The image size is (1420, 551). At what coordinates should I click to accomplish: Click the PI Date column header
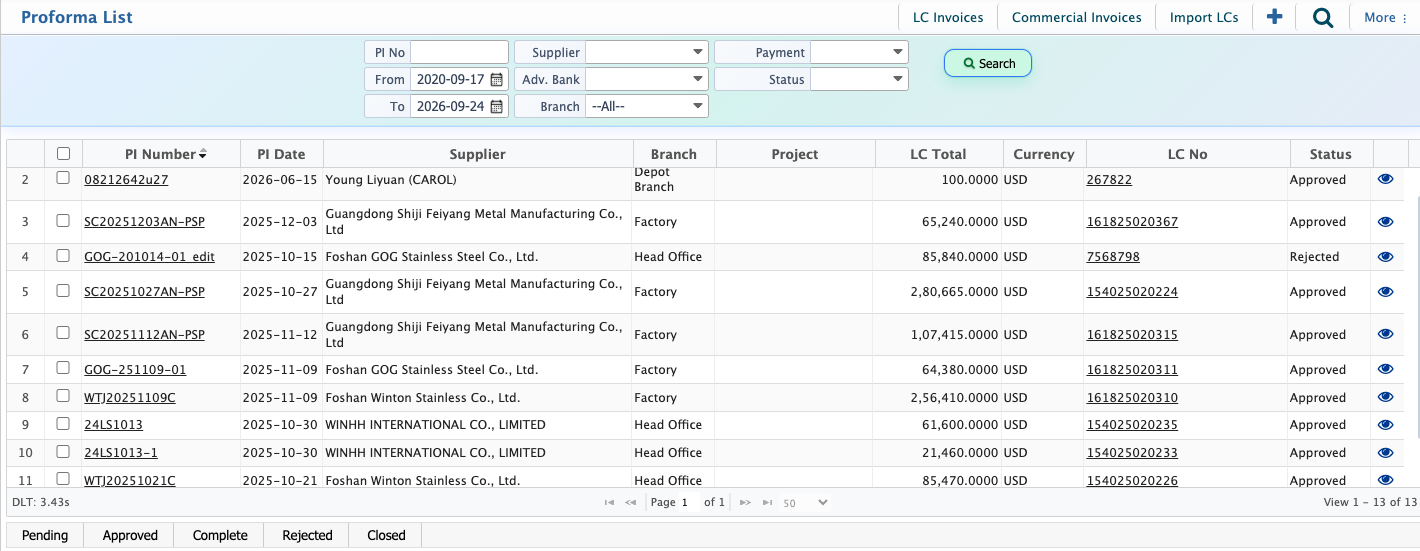281,154
